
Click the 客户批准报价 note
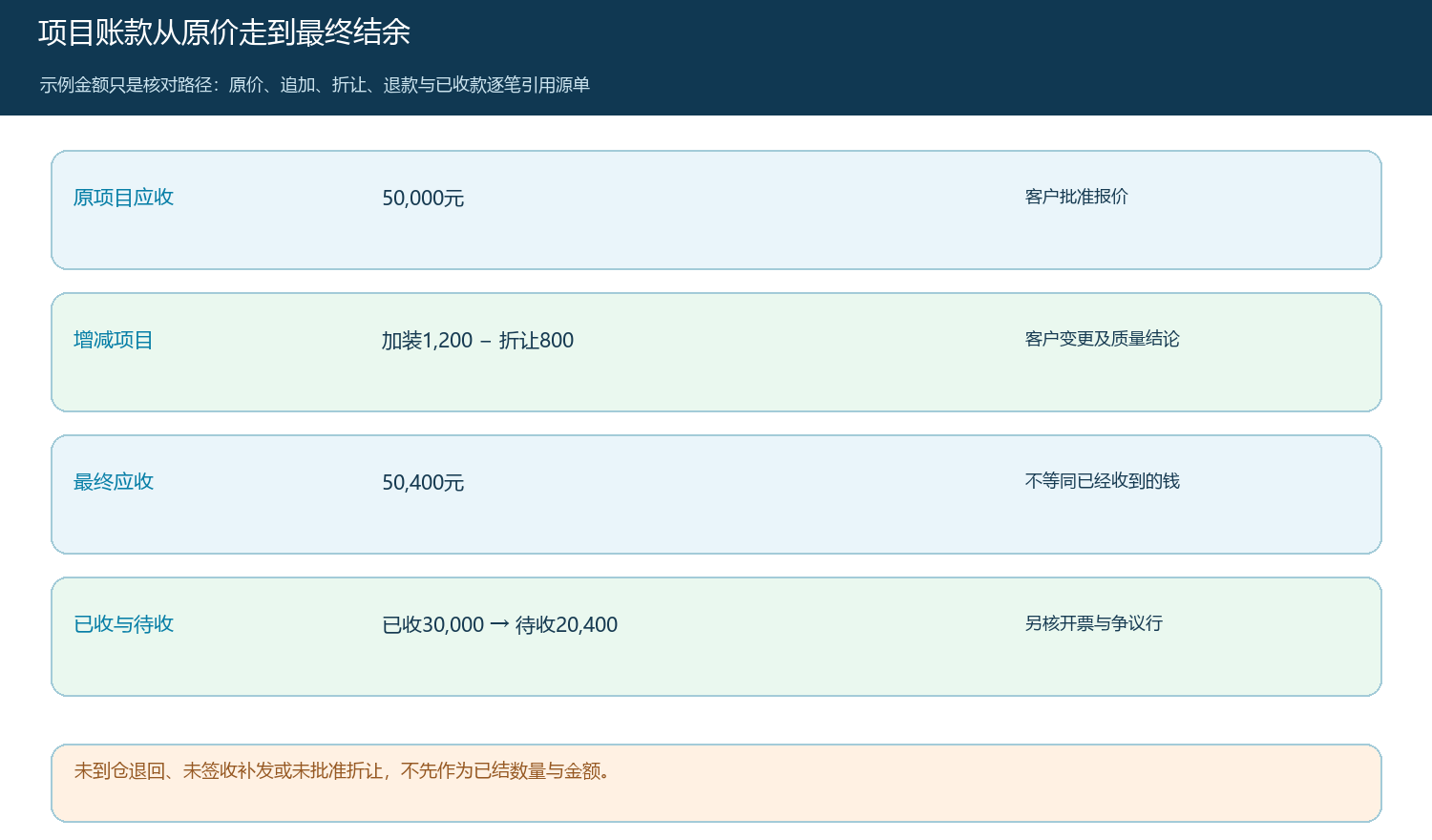coord(1077,197)
